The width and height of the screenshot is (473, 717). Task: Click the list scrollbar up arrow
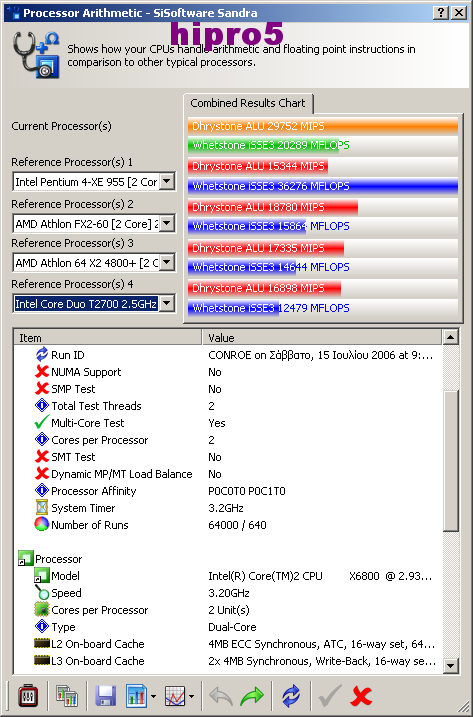450,337
